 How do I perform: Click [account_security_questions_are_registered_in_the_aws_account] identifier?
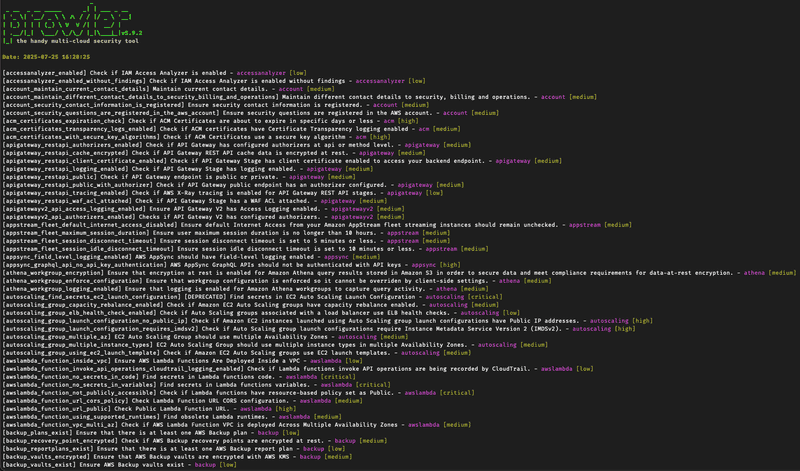tap(111, 113)
